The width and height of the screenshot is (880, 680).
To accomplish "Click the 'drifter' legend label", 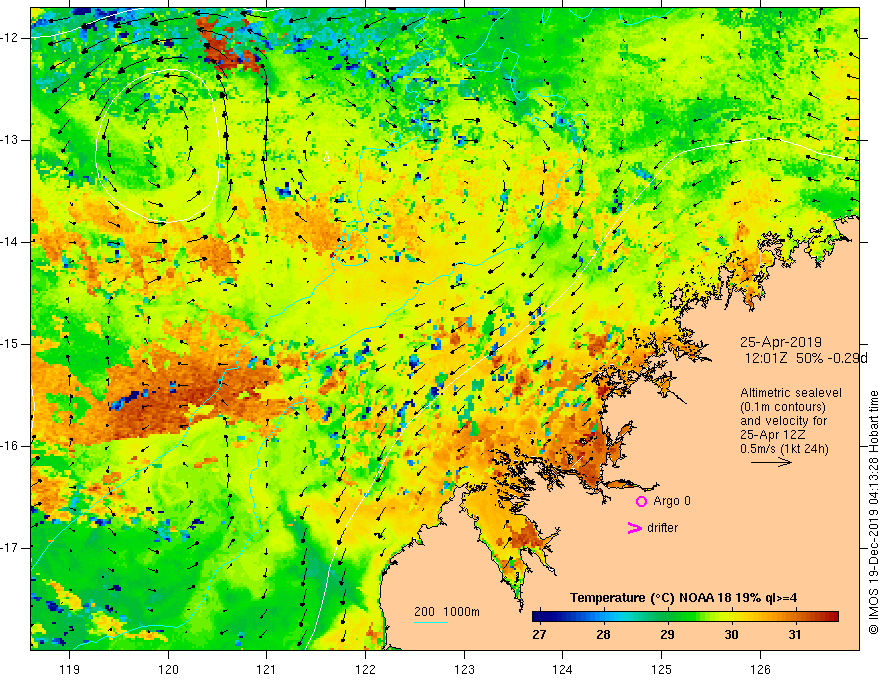I will pos(662,528).
